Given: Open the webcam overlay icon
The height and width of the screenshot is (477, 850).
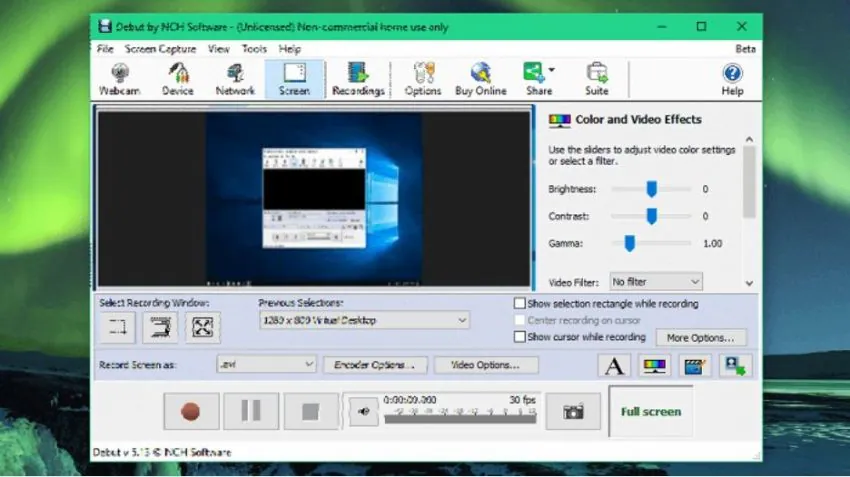Looking at the screenshot, I should pyautogui.click(x=735, y=366).
